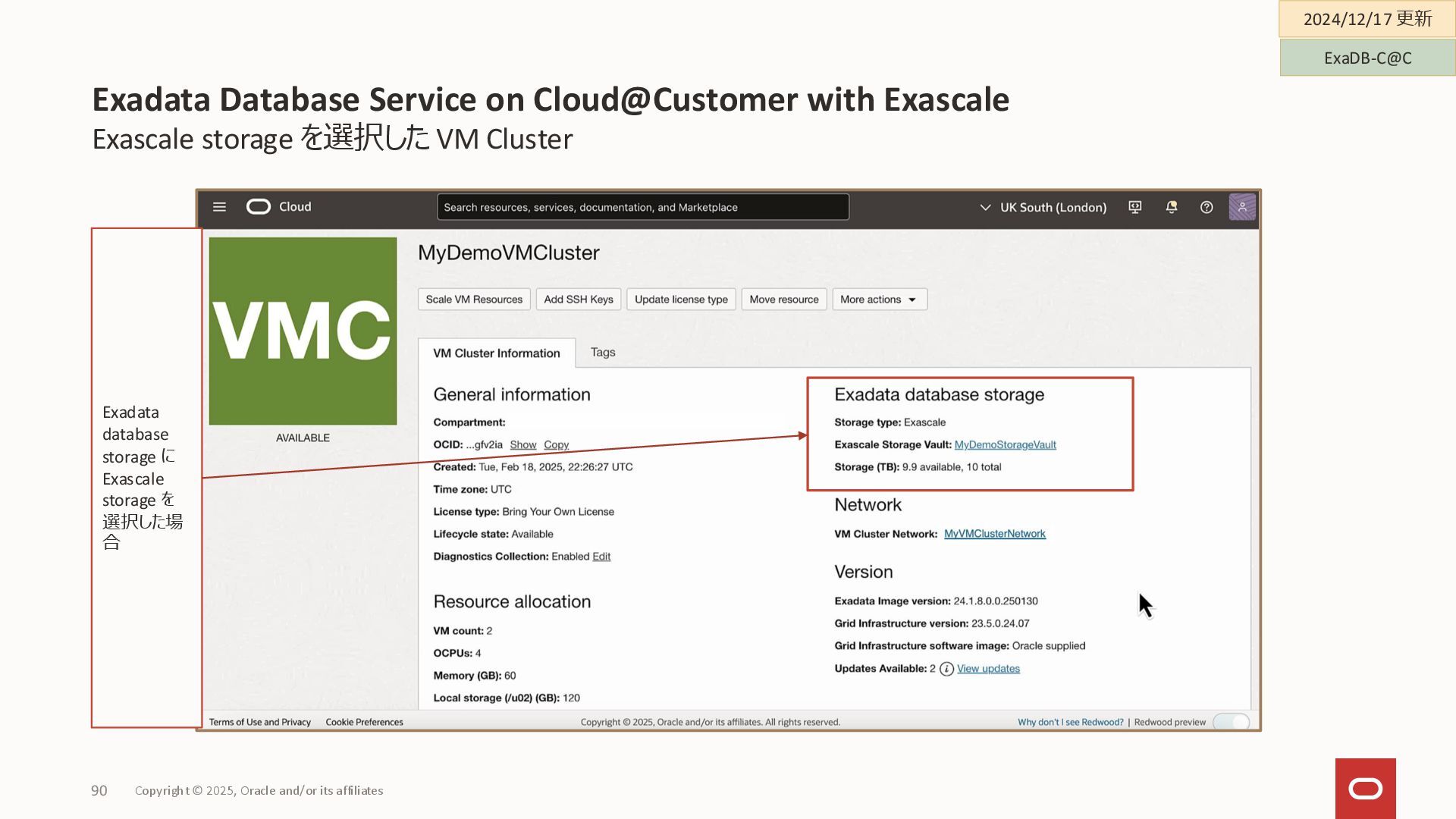Click Why don't I see Redwood link
This screenshot has width=1456, height=819.
tap(1070, 722)
